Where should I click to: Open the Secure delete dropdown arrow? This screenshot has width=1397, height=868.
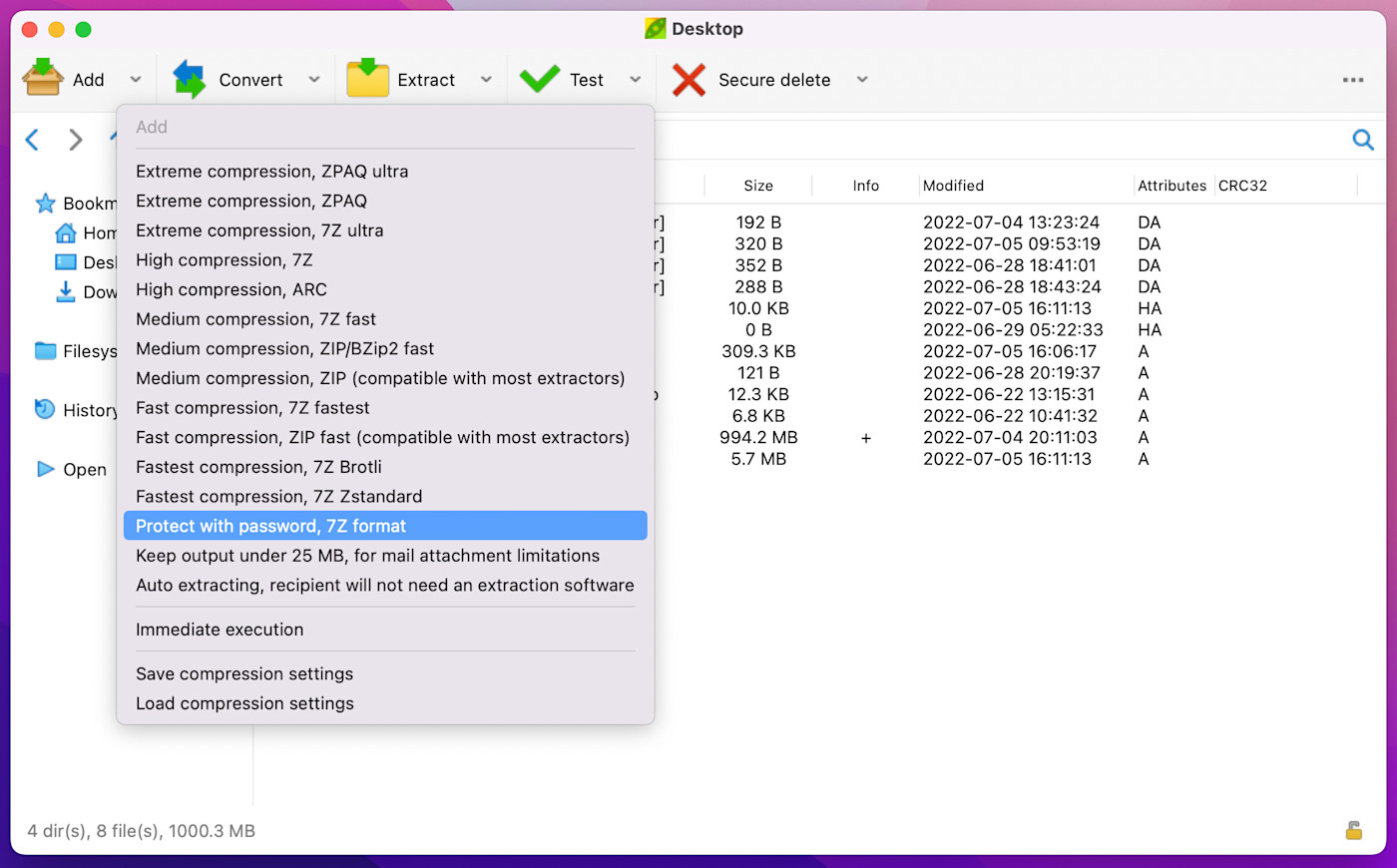862,80
